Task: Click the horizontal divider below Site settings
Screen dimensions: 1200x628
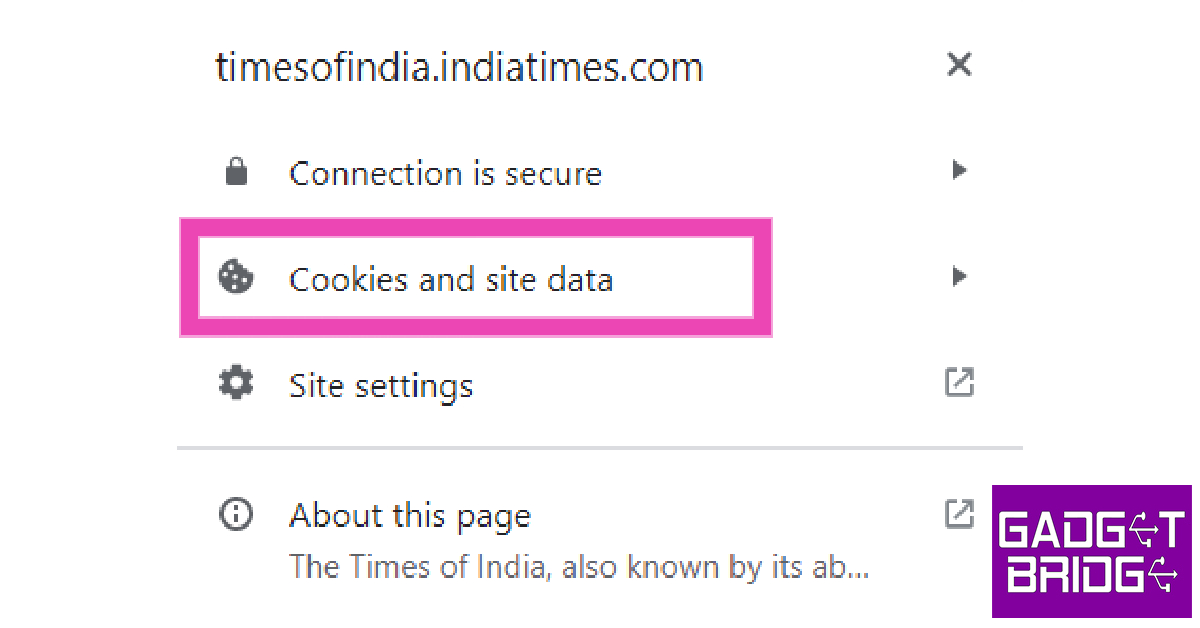Action: click(600, 447)
